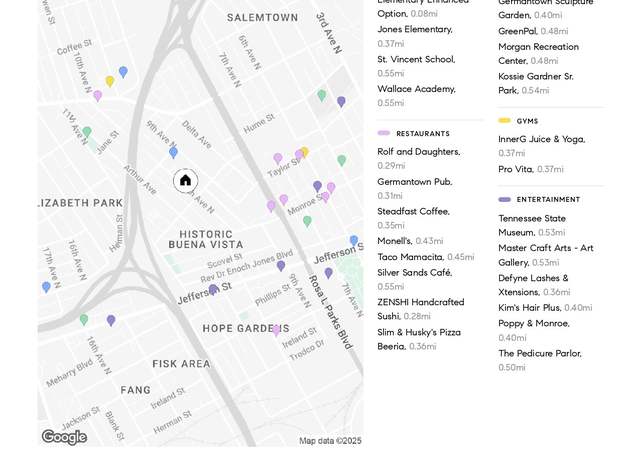Select Kossie Gardner Sr. Park entry
This screenshot has height=460, width=640.
pyautogui.click(x=536, y=83)
